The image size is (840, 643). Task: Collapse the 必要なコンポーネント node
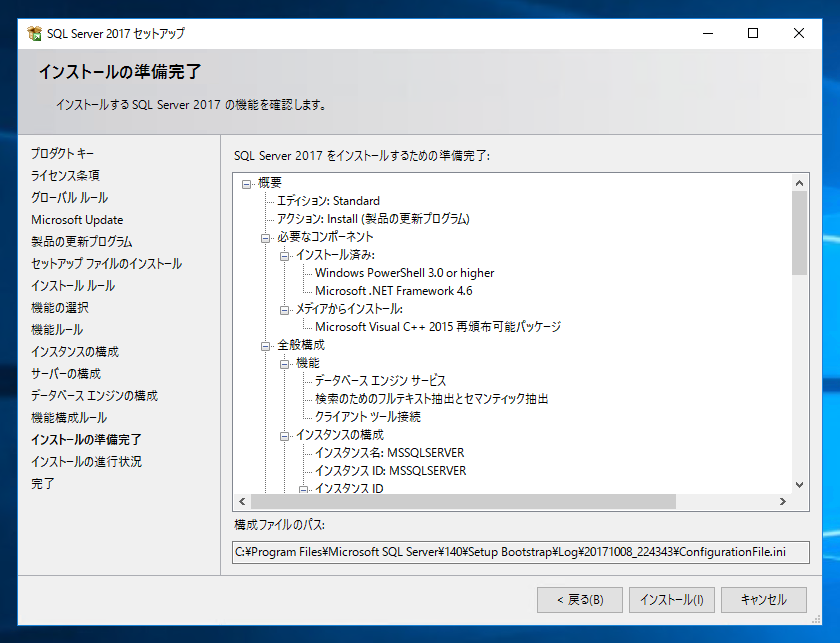265,238
